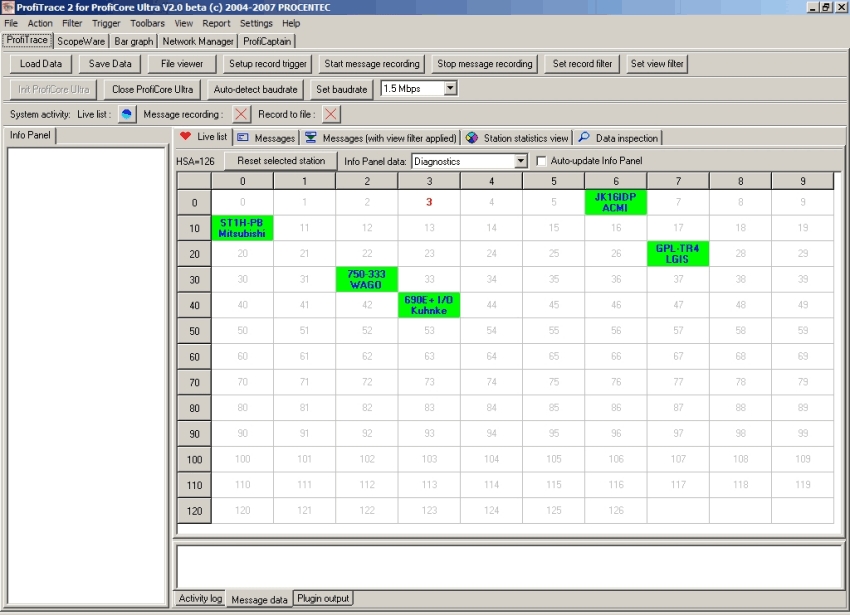Click the Message recording red X icon
The width and height of the screenshot is (850, 615).
click(241, 114)
